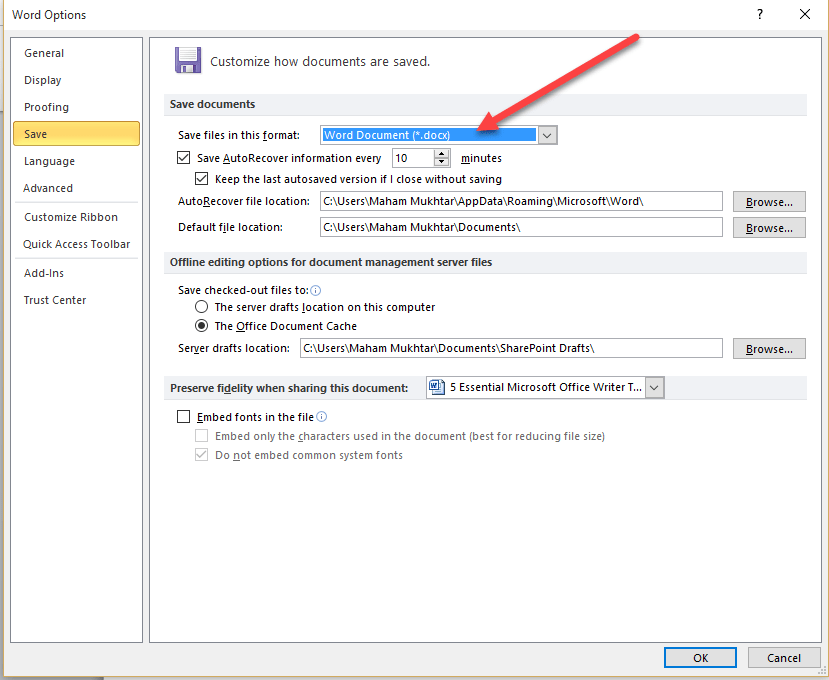The width and height of the screenshot is (829, 680).
Task: Select the Save category
Action: pos(76,134)
